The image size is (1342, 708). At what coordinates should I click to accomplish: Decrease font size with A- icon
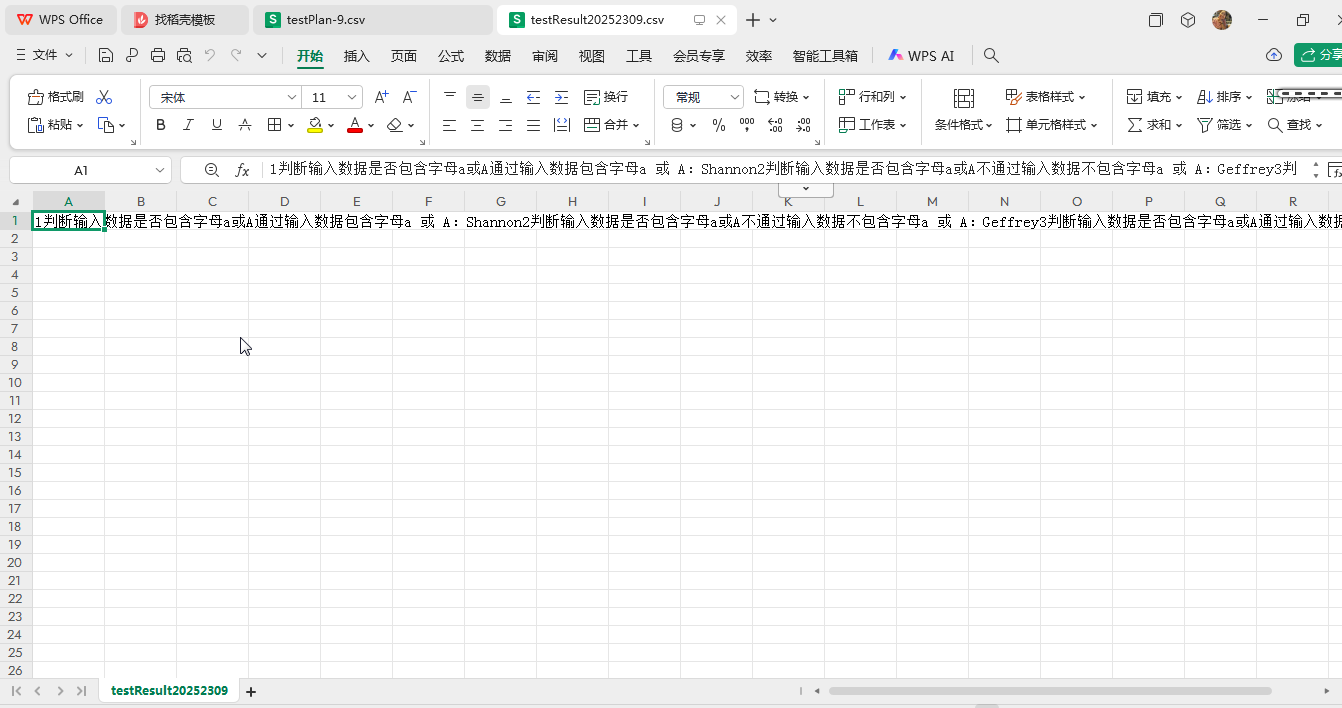coord(409,97)
